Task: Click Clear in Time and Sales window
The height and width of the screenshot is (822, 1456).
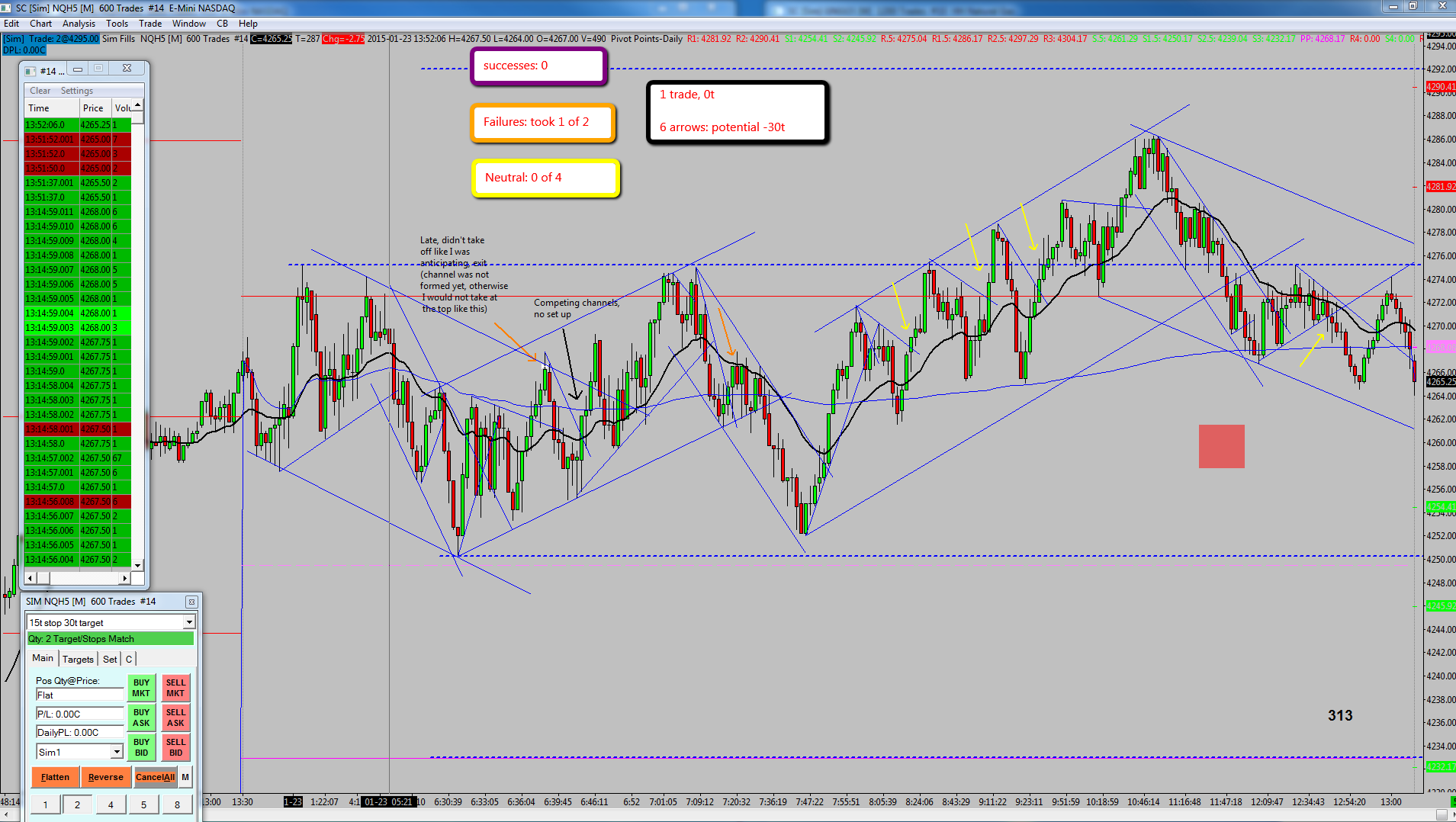Action: (40, 91)
